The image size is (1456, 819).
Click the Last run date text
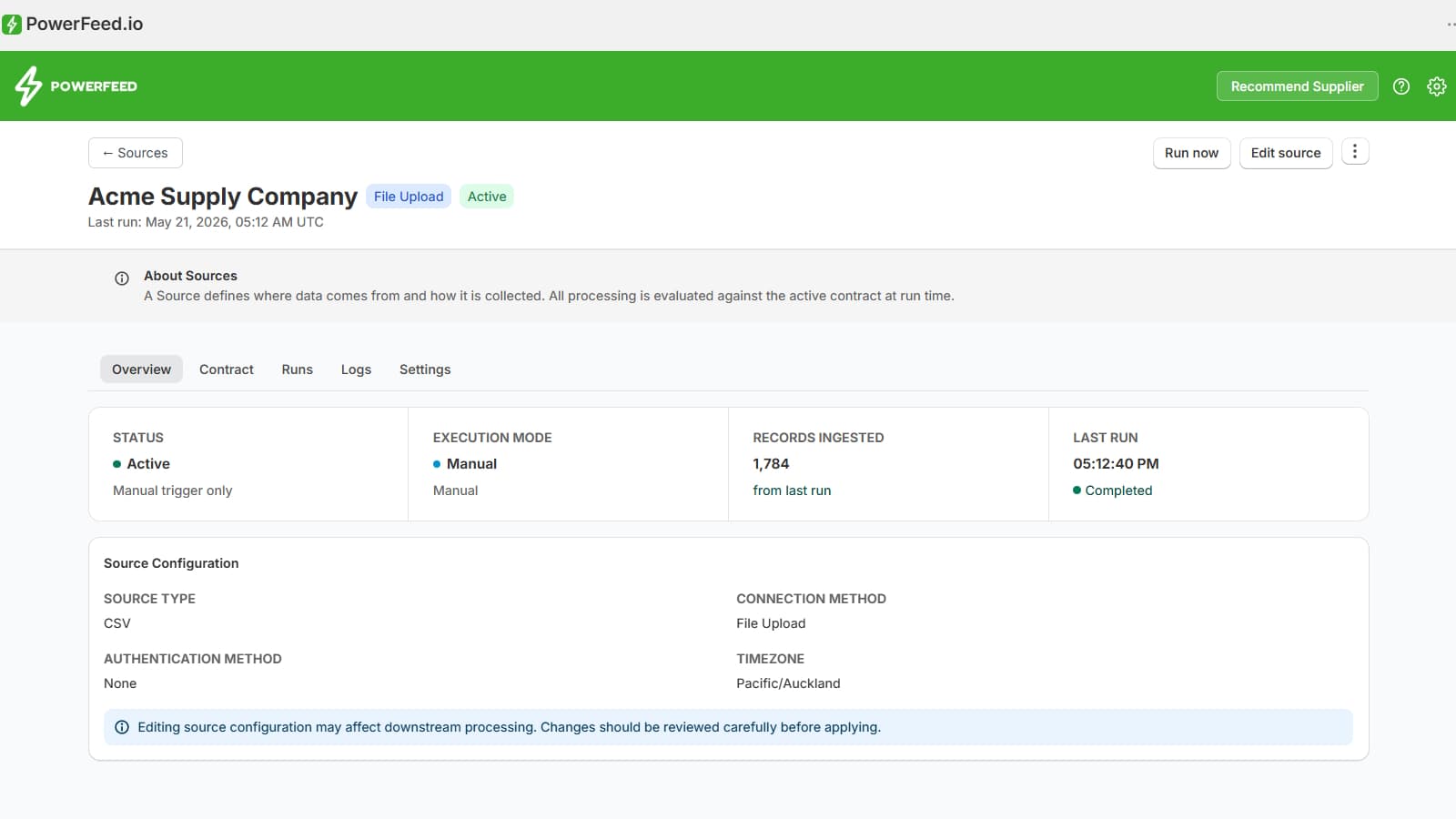[206, 222]
